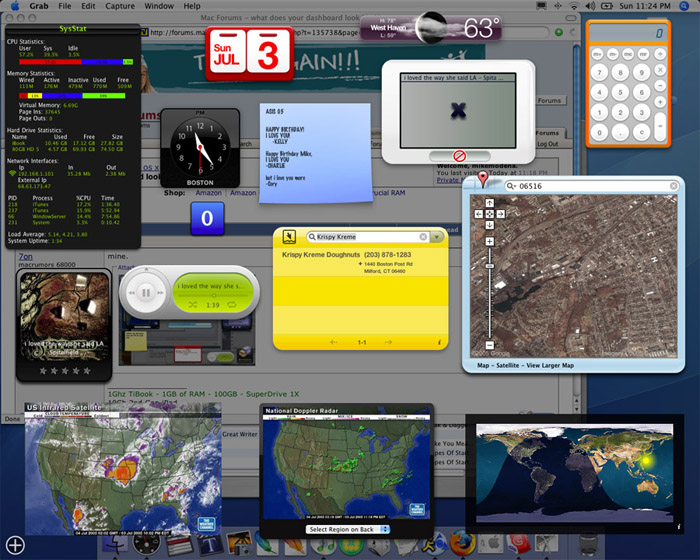Clear the 06516 search in the map widget

coord(673,186)
